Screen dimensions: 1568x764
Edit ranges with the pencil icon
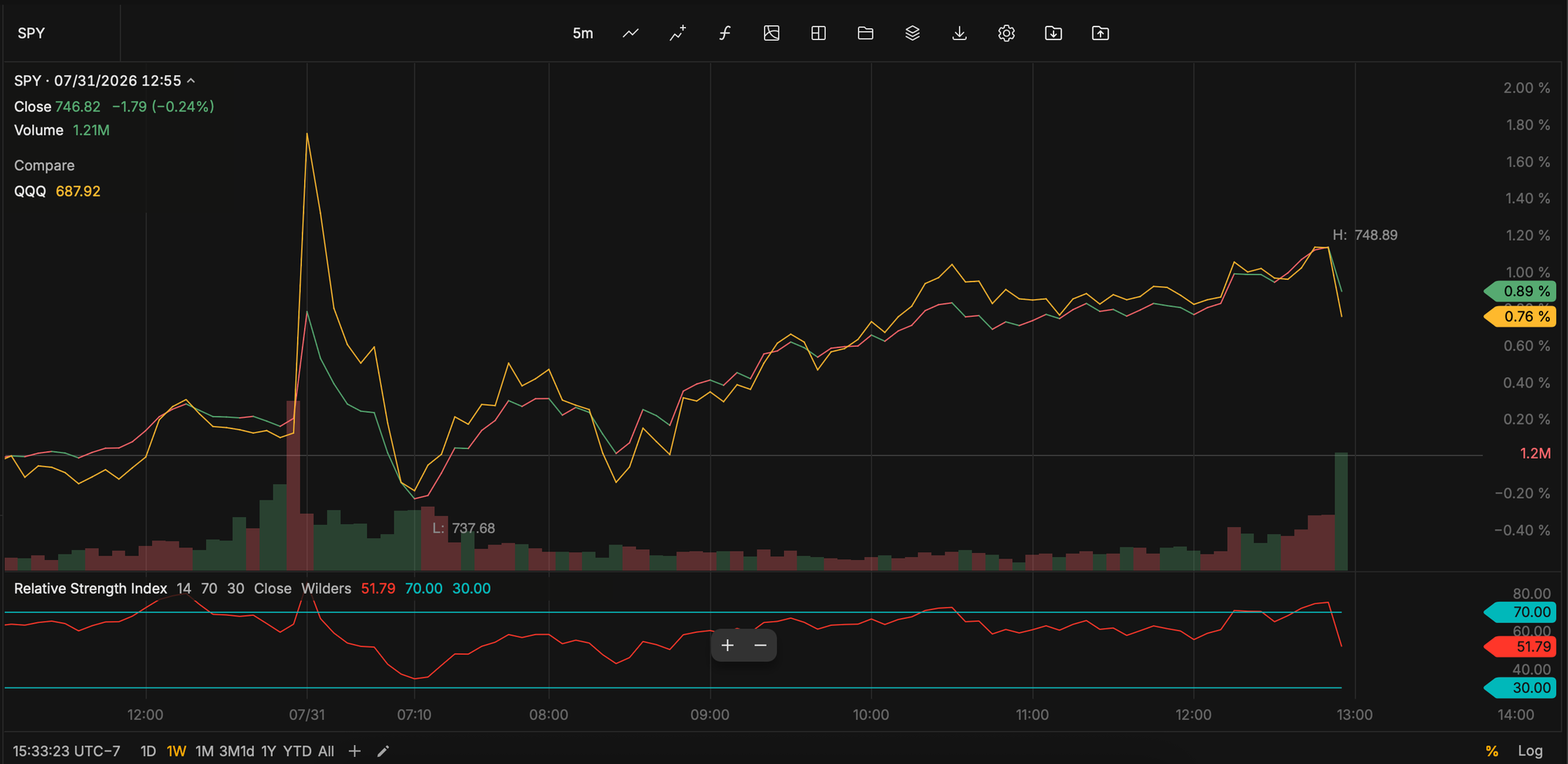coord(383,751)
